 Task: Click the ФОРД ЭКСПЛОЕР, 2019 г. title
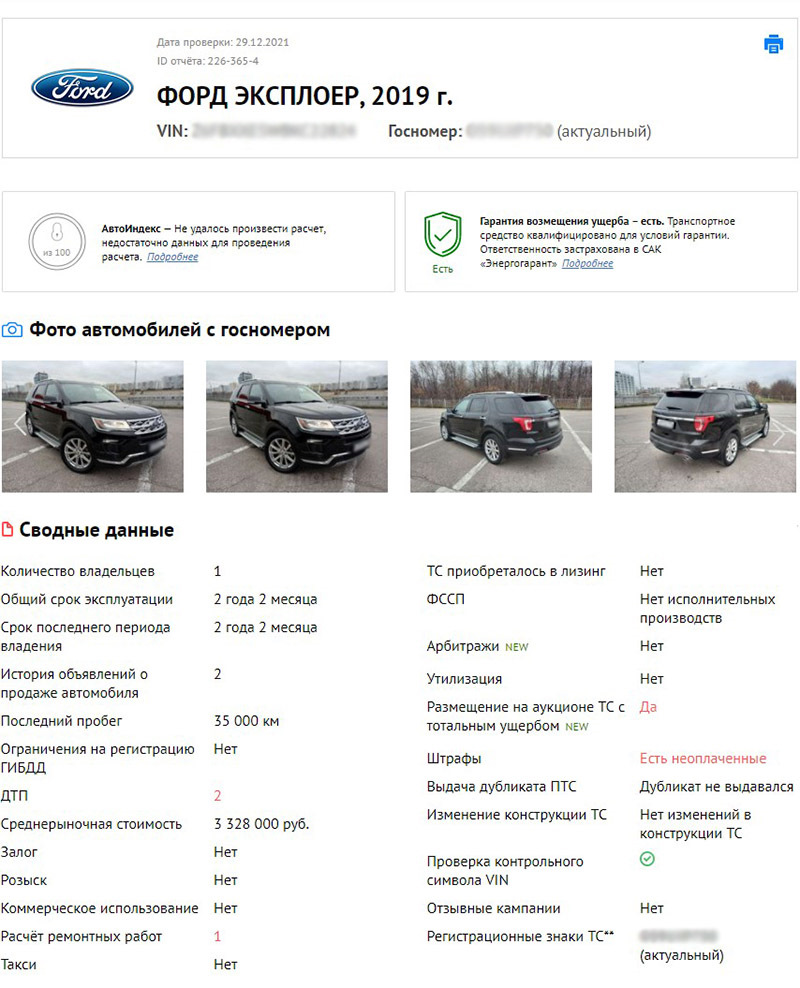pyautogui.click(x=304, y=96)
